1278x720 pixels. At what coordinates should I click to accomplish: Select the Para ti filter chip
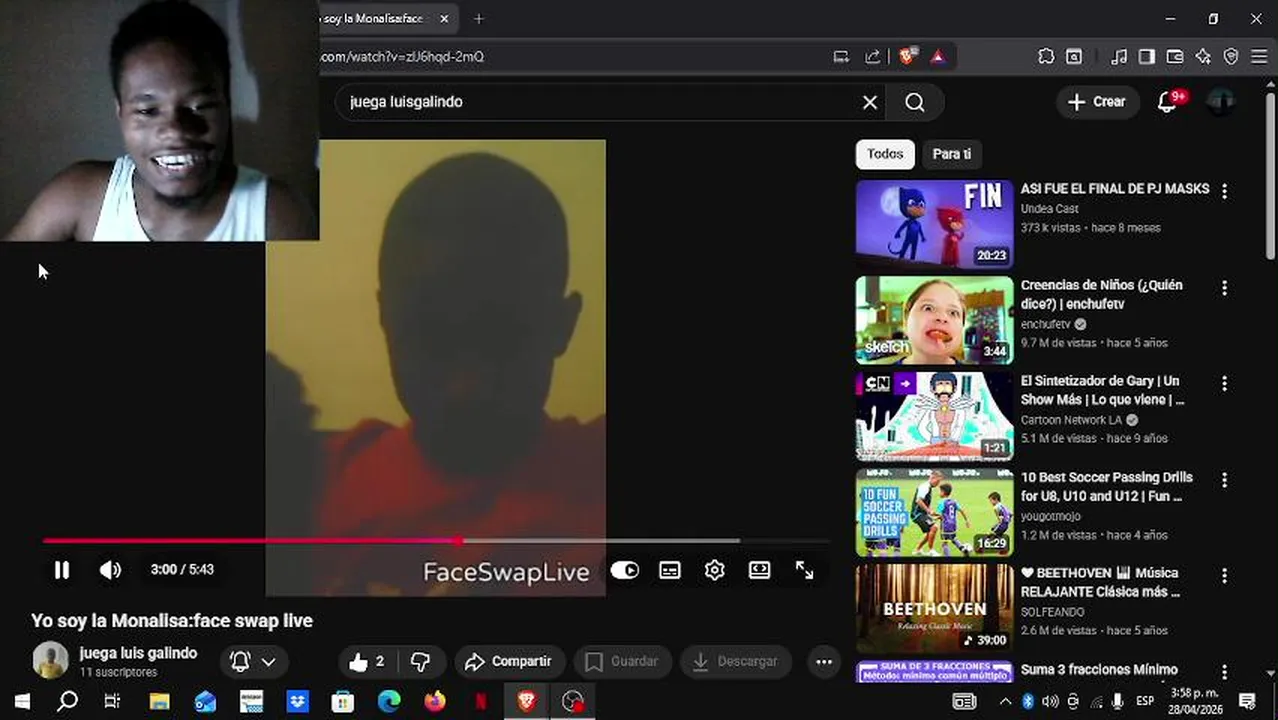click(952, 154)
